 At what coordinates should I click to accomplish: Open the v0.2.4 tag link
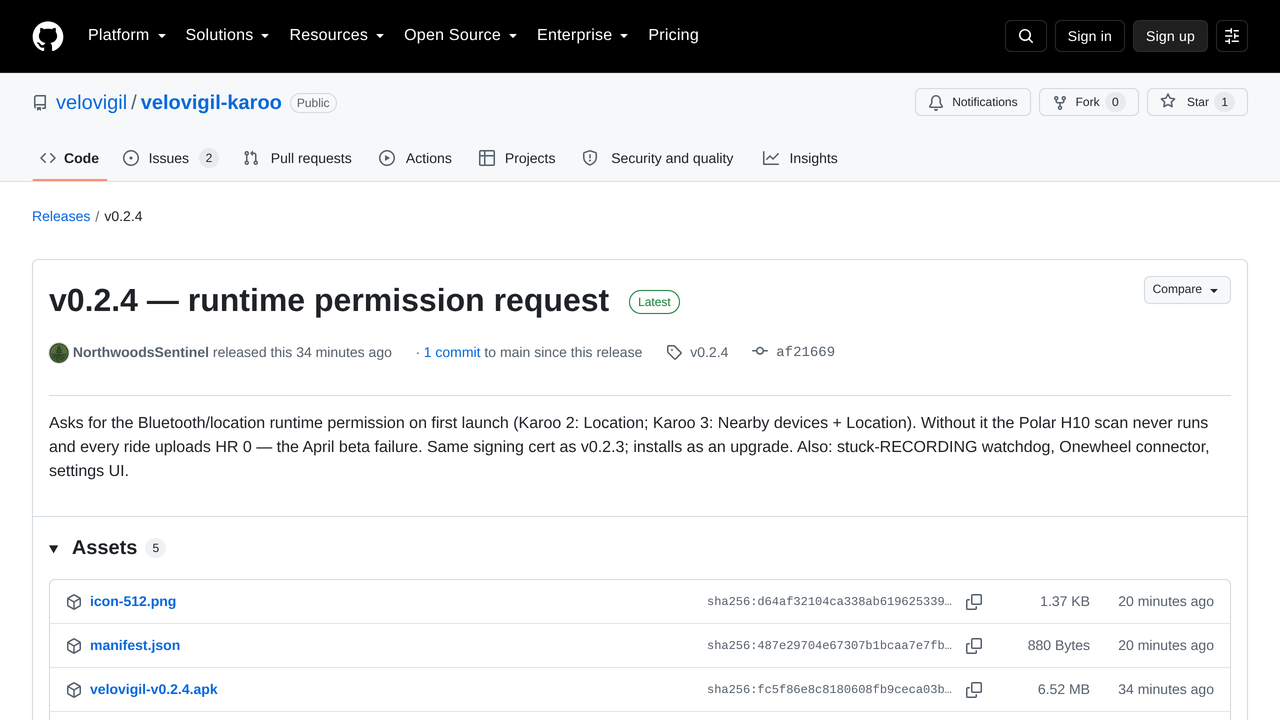tap(709, 352)
